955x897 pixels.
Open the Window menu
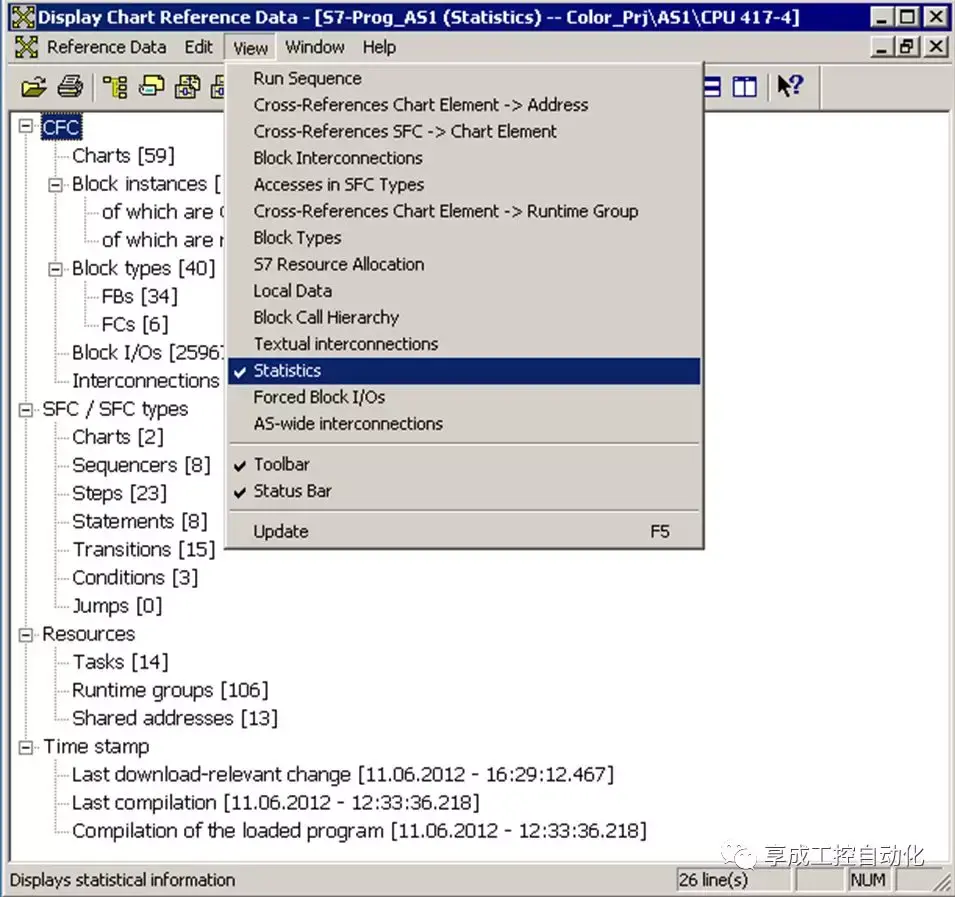[315, 47]
